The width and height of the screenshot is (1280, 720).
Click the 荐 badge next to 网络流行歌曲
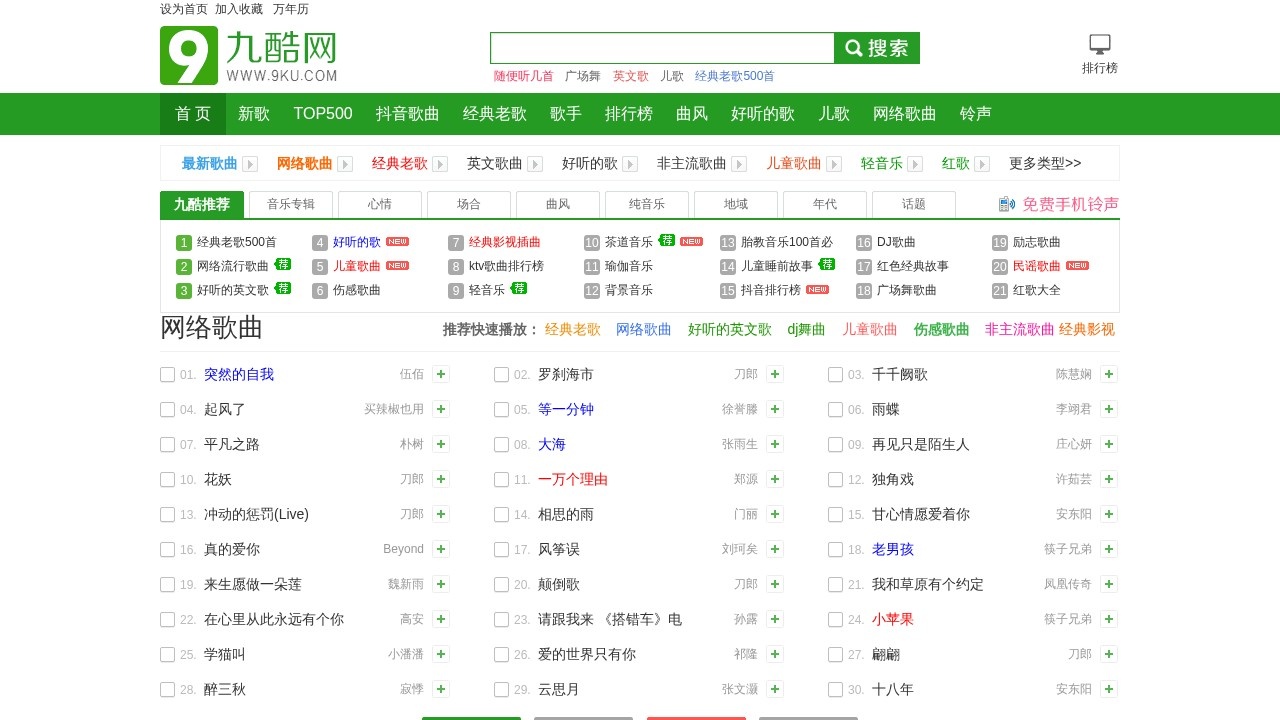click(x=283, y=266)
